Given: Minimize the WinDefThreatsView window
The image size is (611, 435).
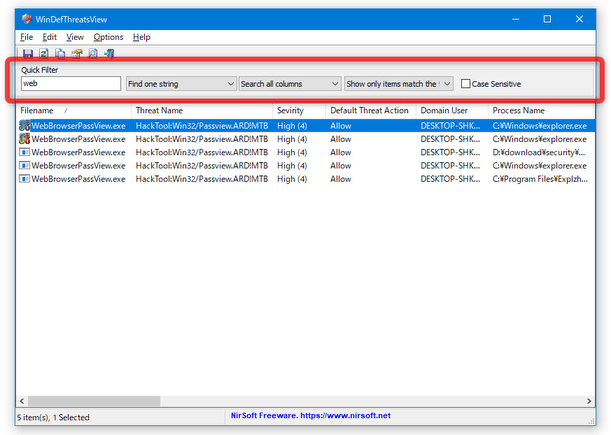Looking at the screenshot, I should pos(516,19).
